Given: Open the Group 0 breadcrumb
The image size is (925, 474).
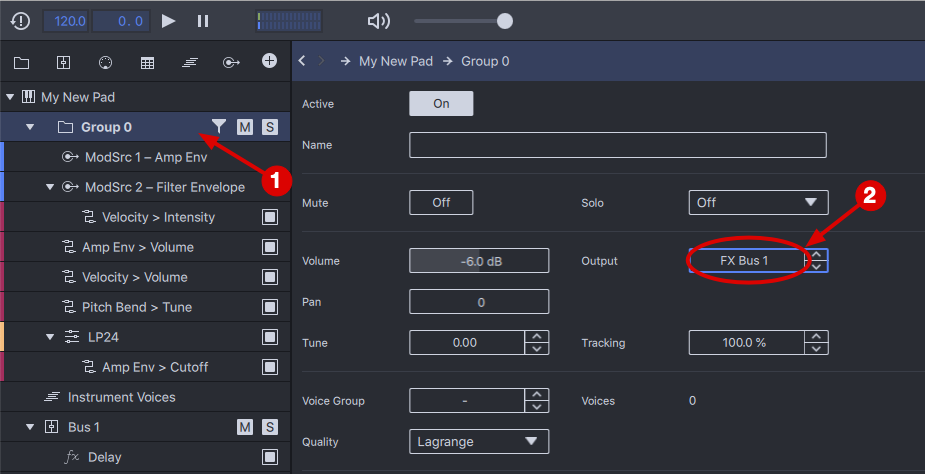Looking at the screenshot, I should pos(485,61).
